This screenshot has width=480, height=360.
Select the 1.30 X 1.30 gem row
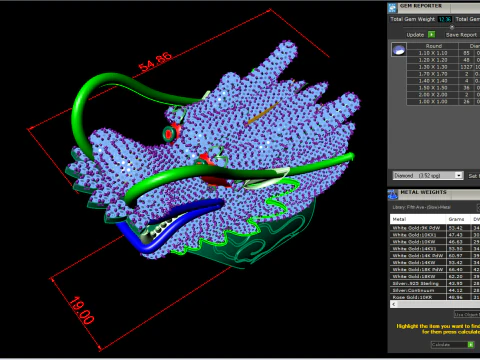pyautogui.click(x=443, y=67)
